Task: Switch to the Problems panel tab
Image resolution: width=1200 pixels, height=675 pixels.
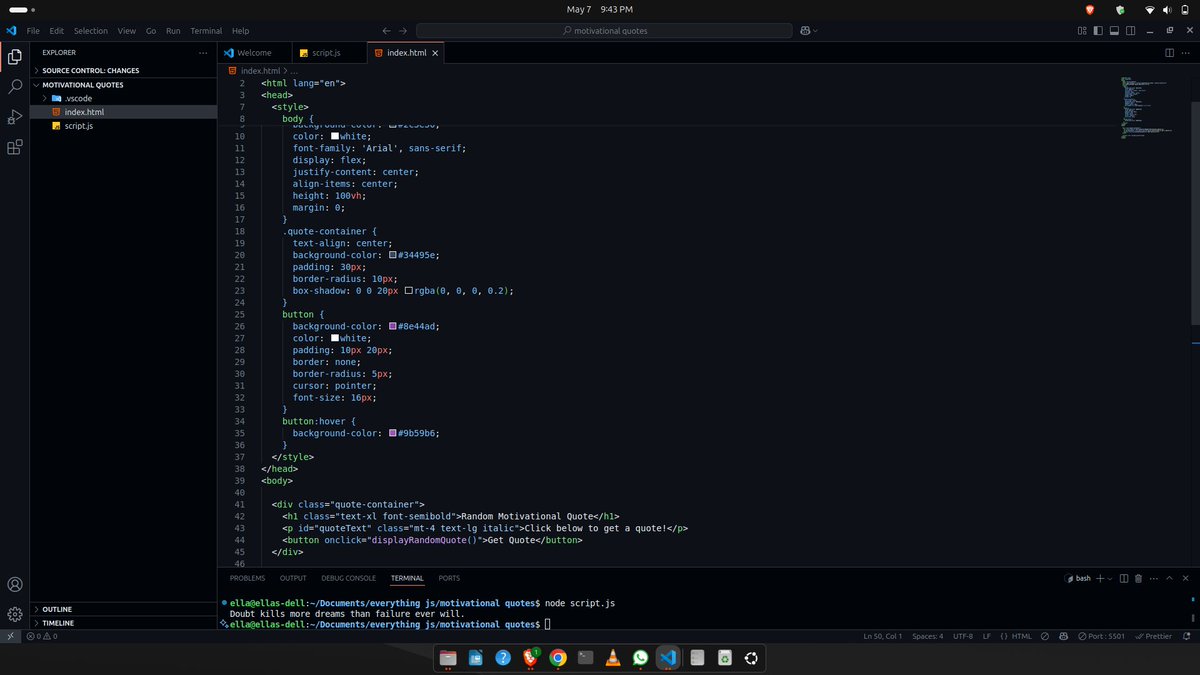Action: point(247,578)
